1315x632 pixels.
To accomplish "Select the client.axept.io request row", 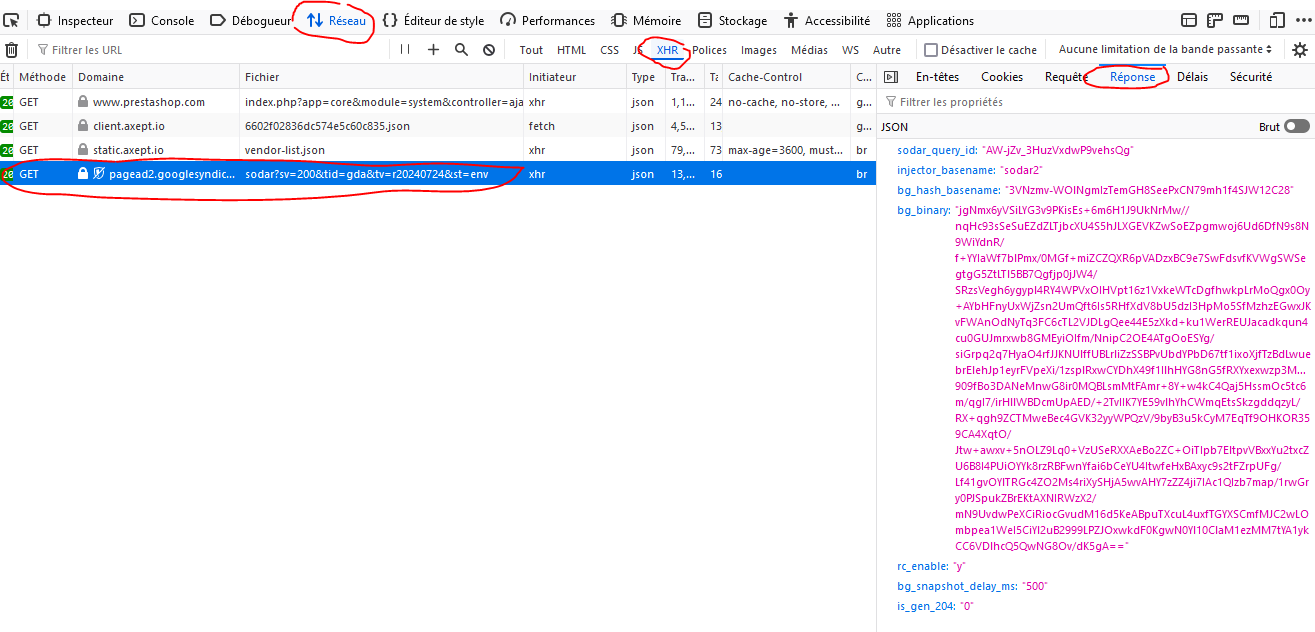I will (438, 126).
